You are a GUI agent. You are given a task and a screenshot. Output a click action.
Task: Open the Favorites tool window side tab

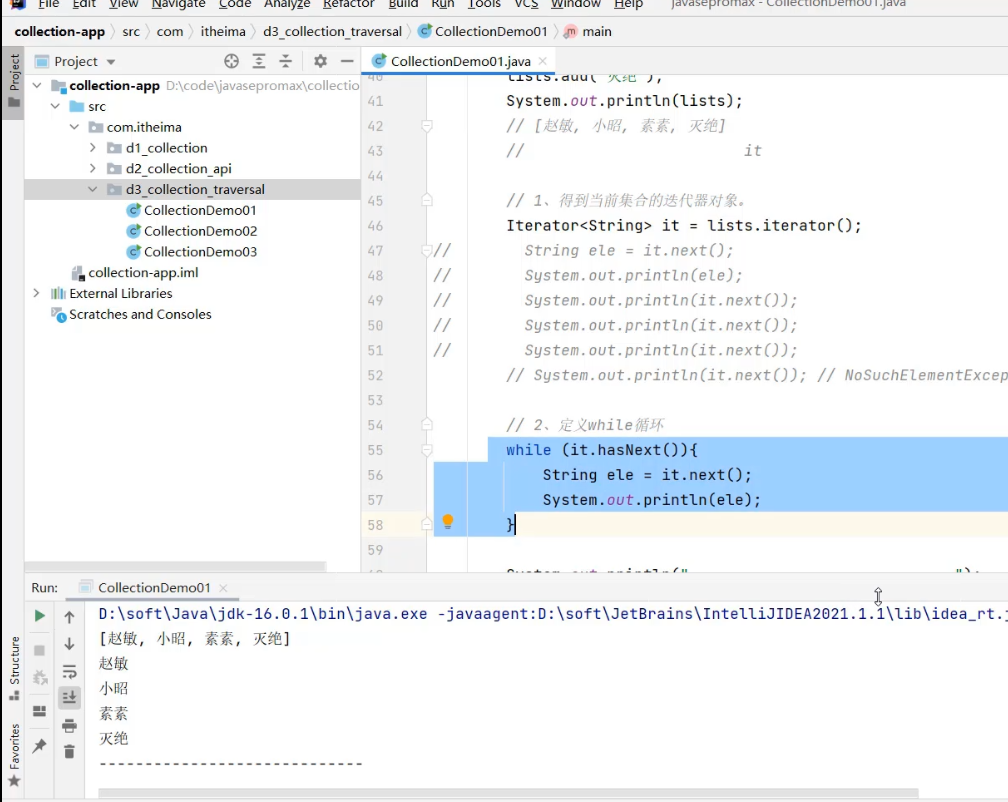[14, 756]
